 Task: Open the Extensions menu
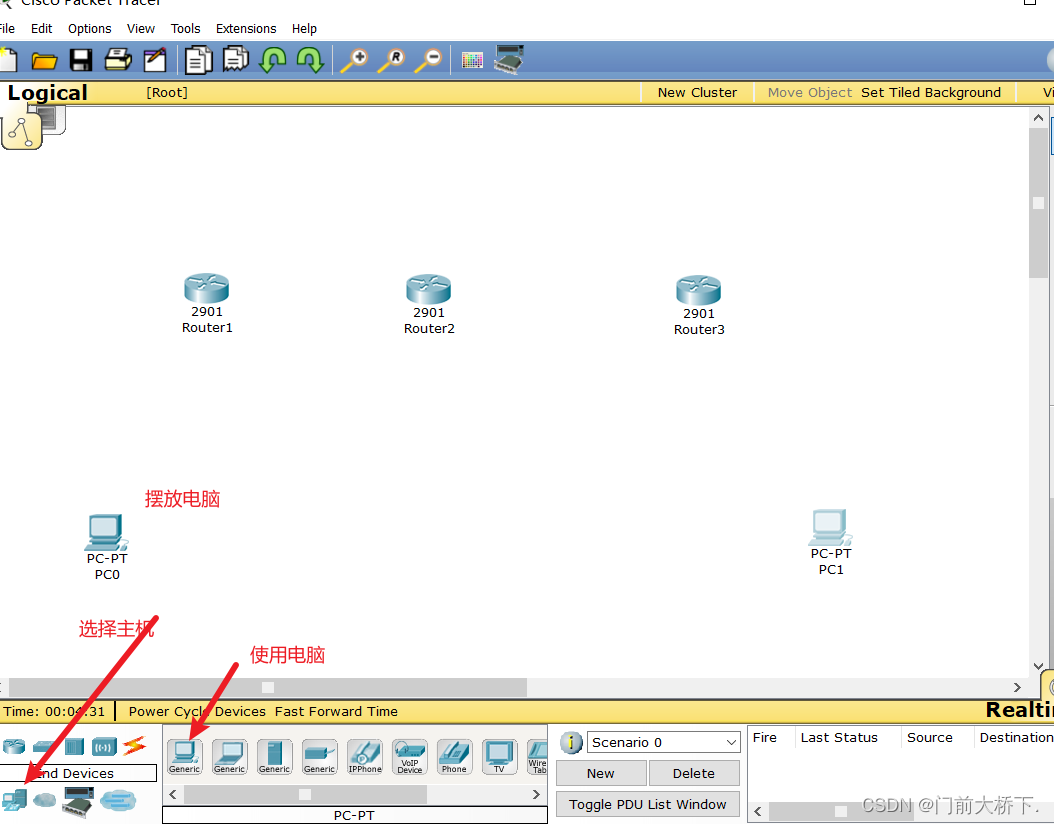pyautogui.click(x=246, y=29)
